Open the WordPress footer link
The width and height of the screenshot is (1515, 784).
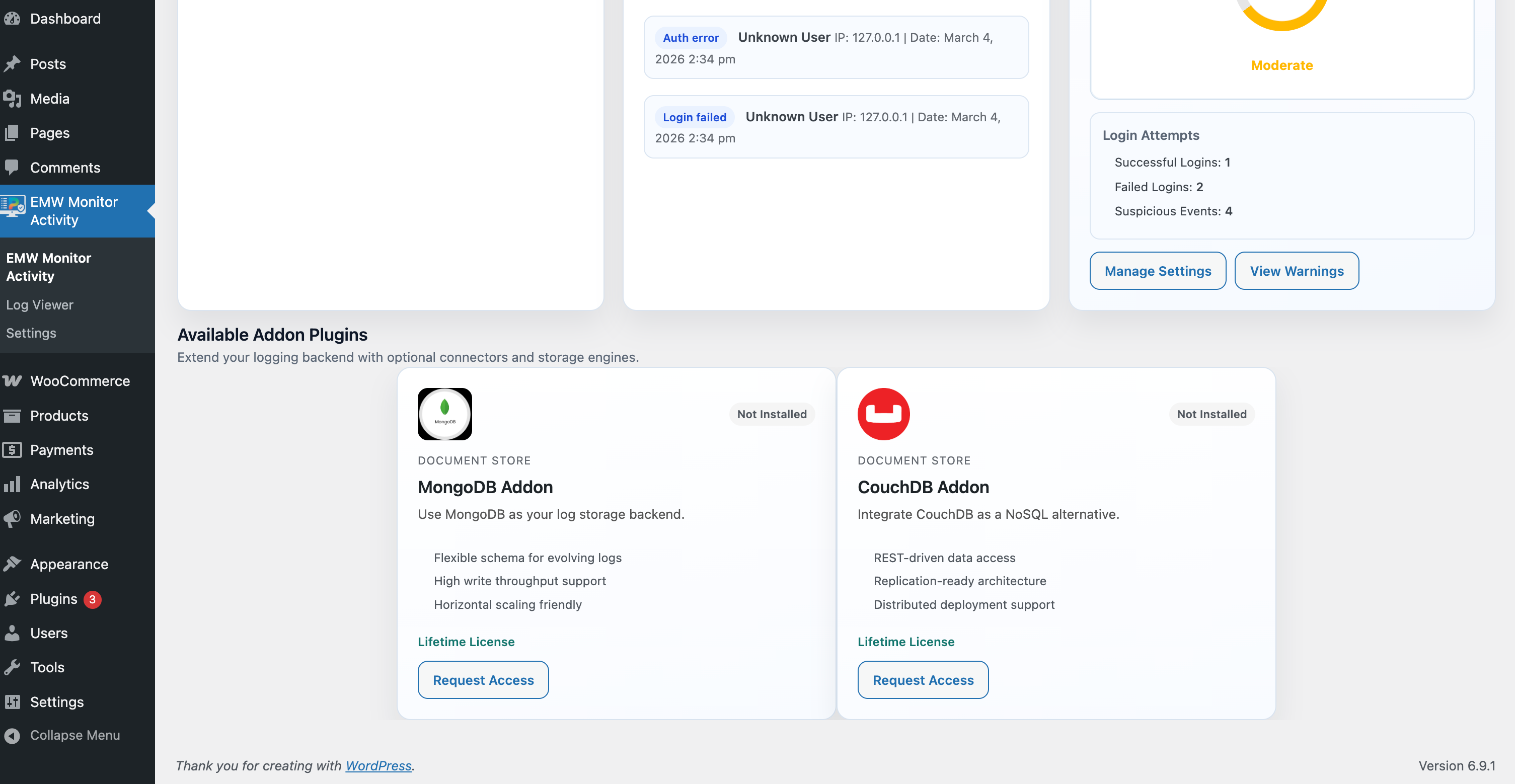378,765
